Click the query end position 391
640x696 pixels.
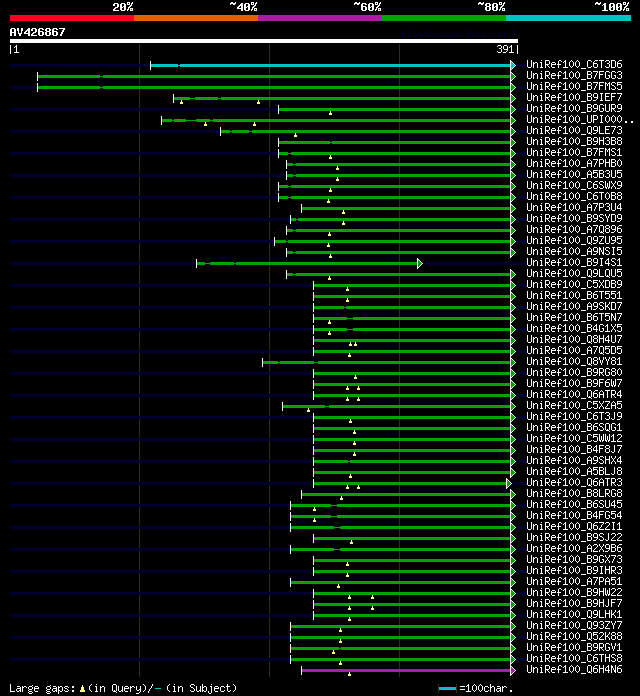[505, 49]
